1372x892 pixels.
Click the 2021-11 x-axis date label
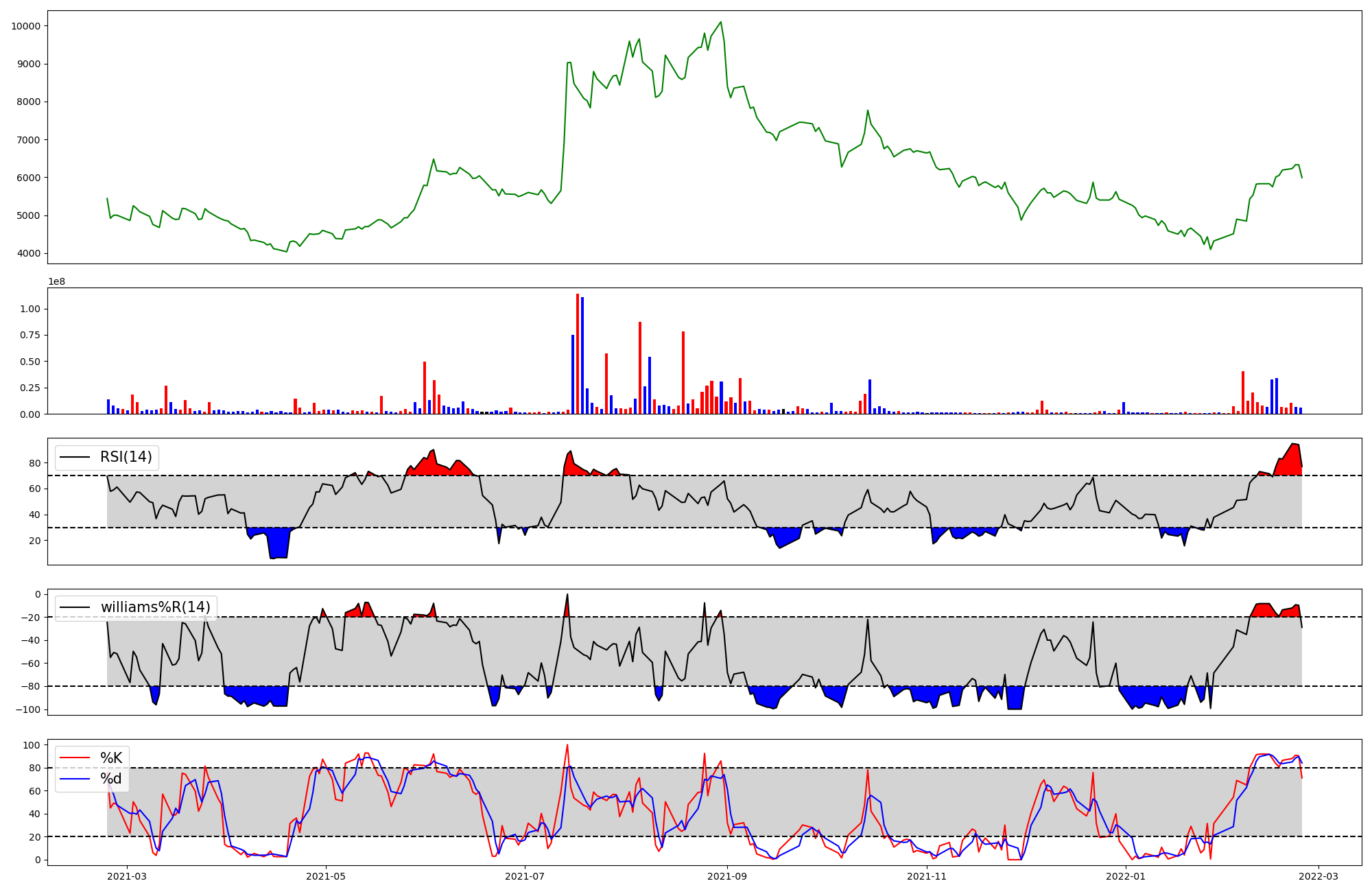tap(927, 876)
